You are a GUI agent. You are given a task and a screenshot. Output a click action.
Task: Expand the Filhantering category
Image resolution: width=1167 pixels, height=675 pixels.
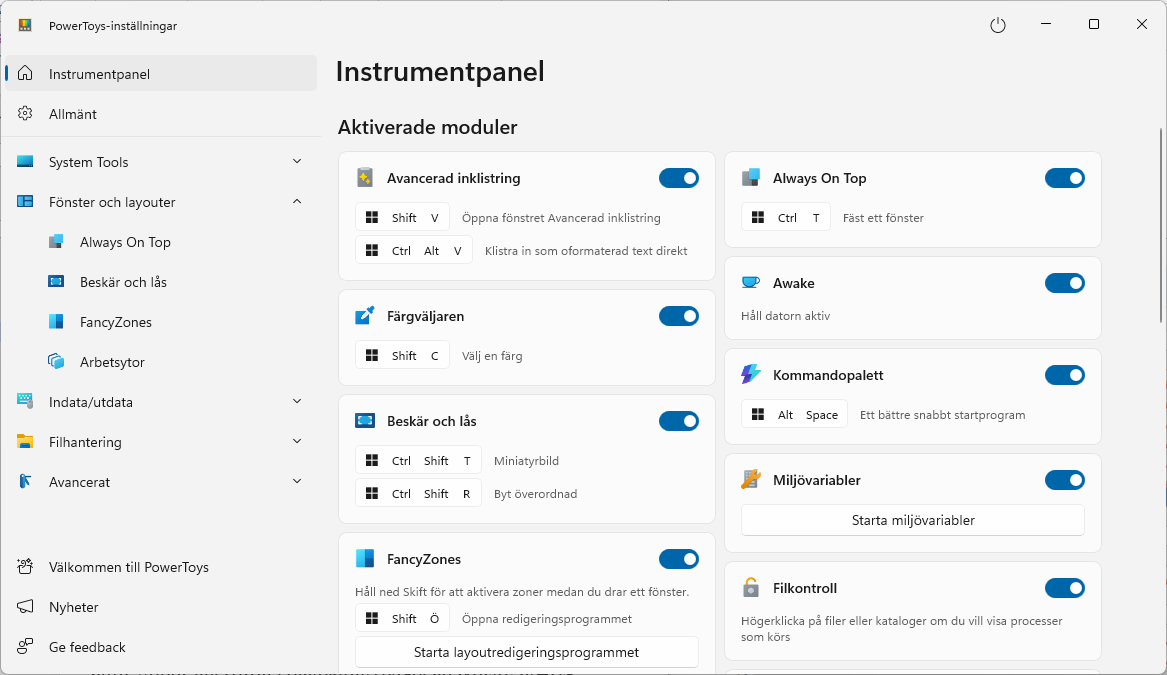pos(296,441)
